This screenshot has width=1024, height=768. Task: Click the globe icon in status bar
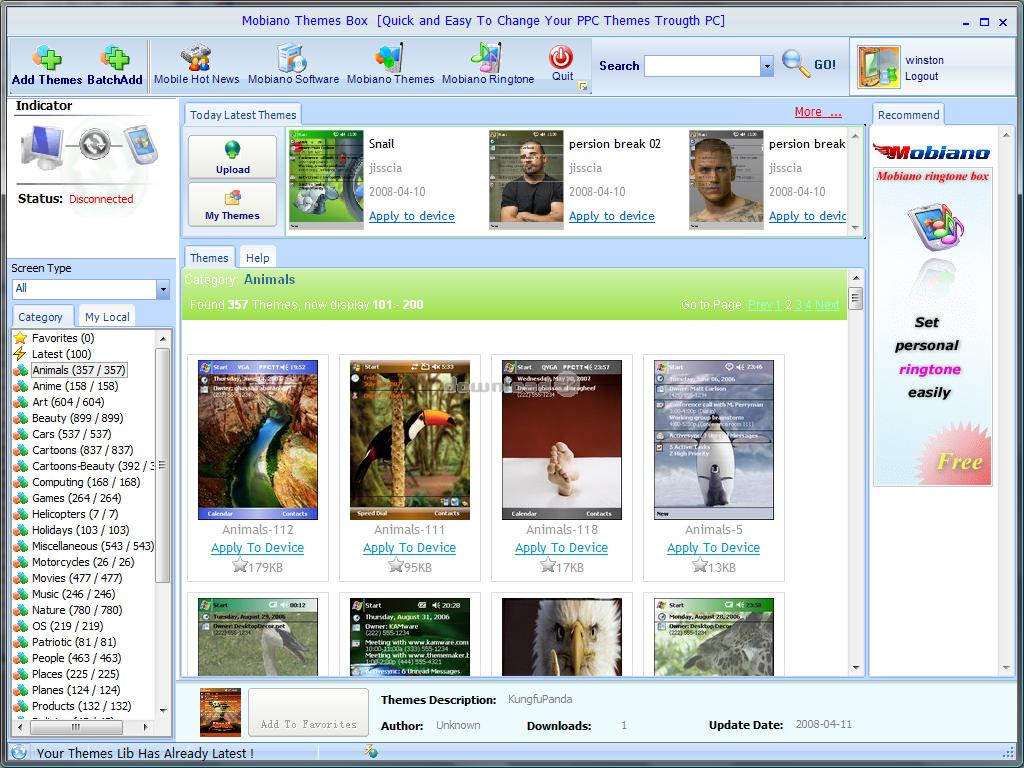pyautogui.click(x=19, y=752)
